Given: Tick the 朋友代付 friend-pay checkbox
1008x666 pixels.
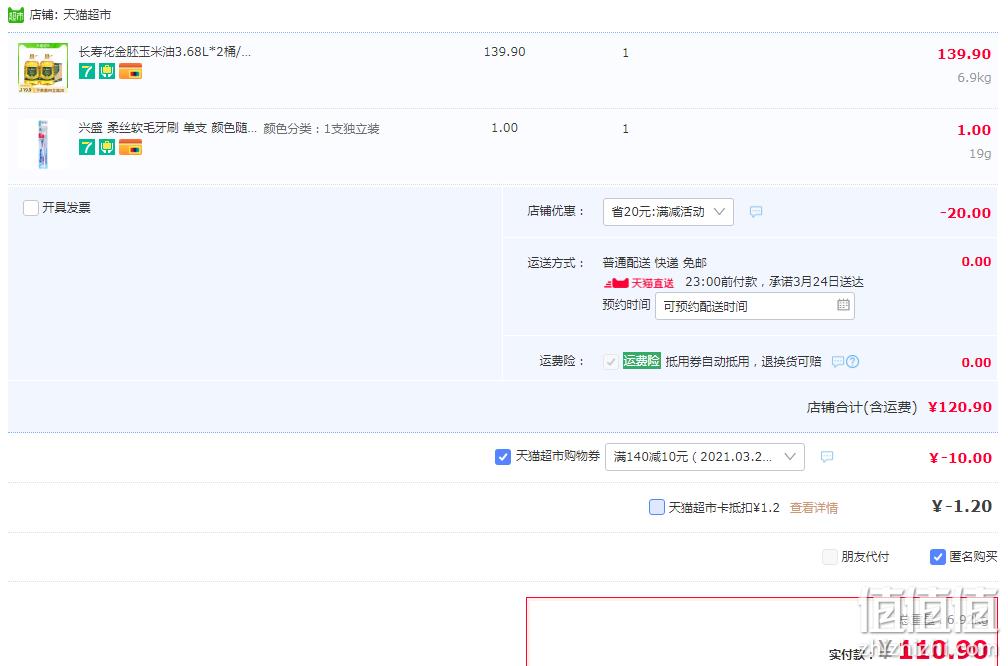Looking at the screenshot, I should (830, 557).
